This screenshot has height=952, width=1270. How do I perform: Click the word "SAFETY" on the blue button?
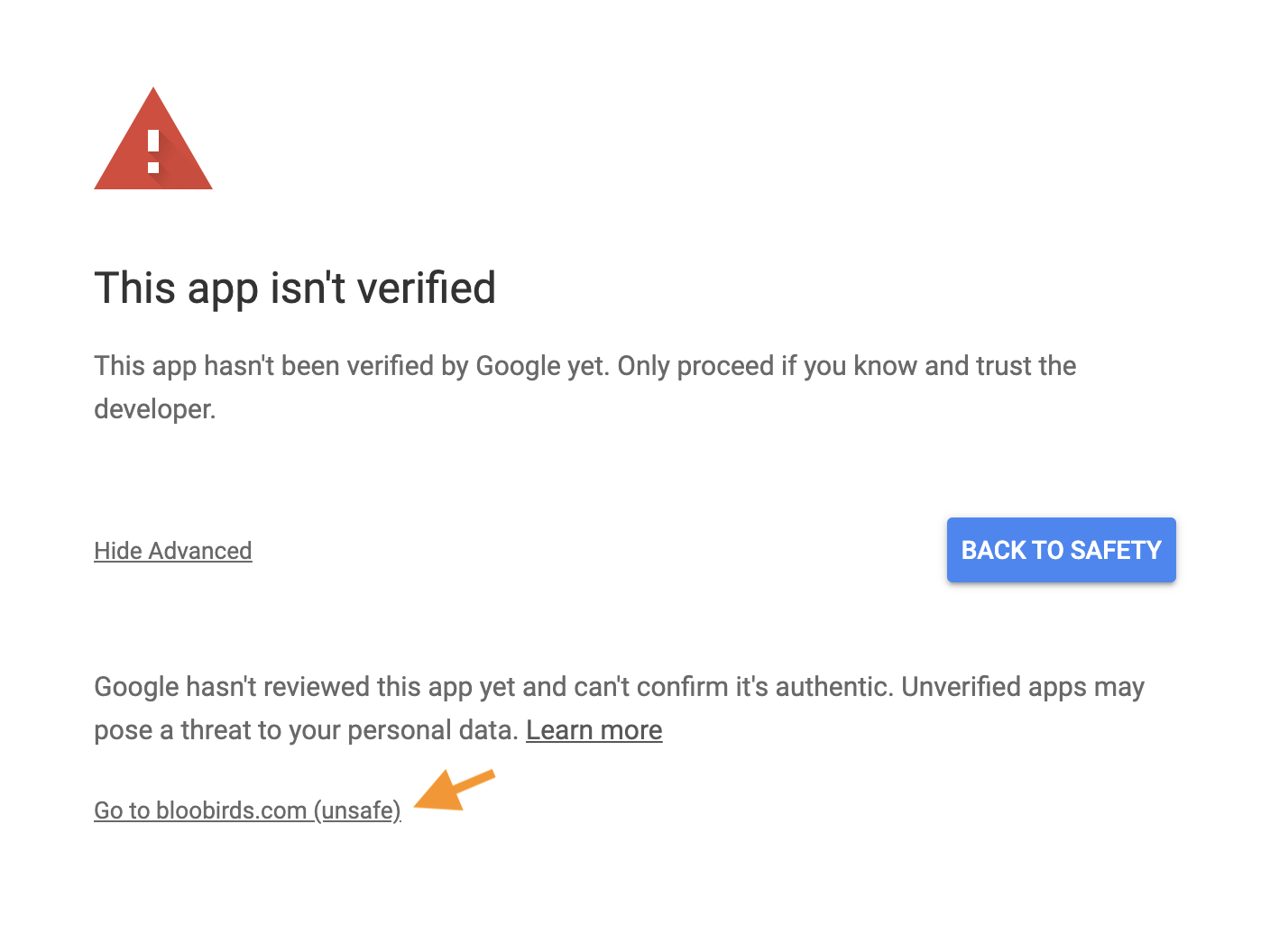[x=1116, y=550]
